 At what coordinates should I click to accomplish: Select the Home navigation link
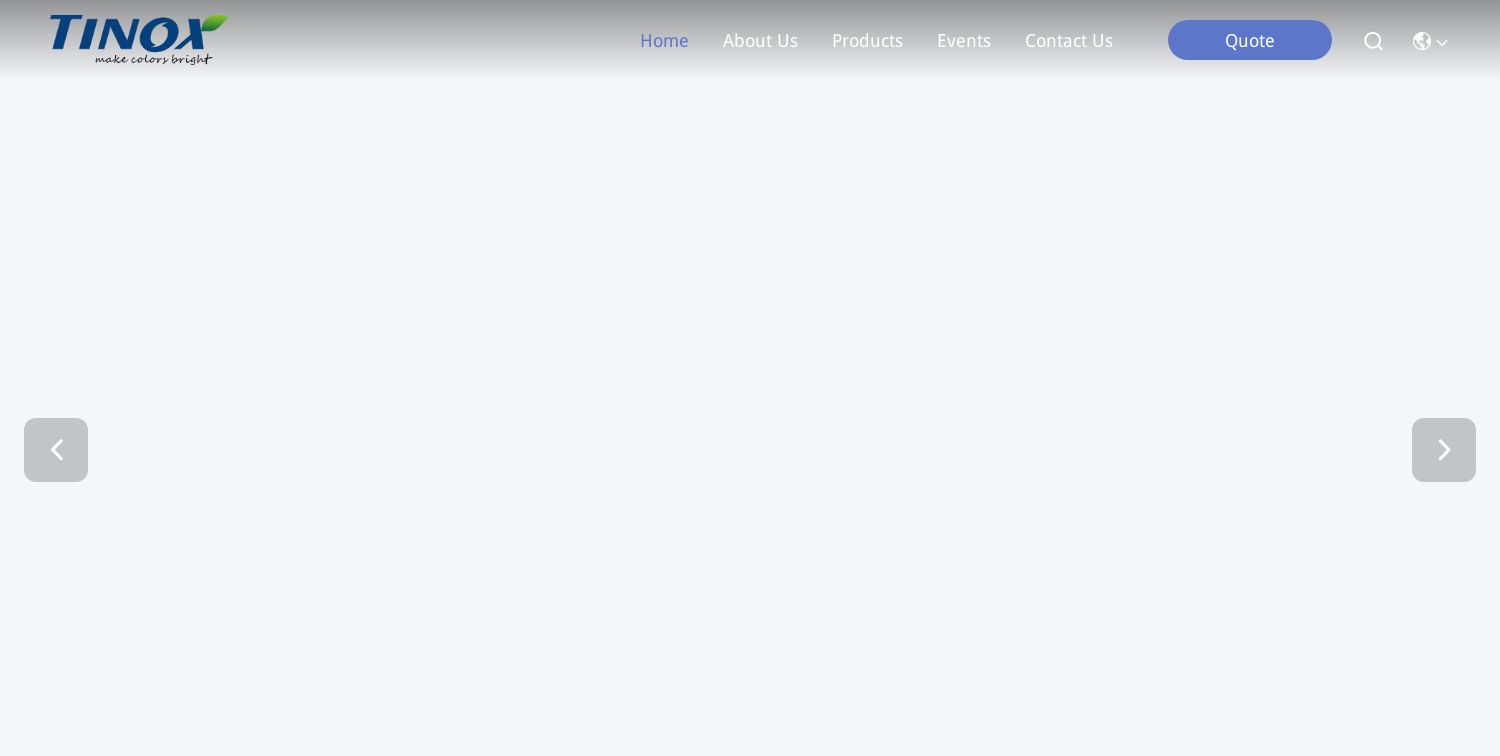pos(664,41)
